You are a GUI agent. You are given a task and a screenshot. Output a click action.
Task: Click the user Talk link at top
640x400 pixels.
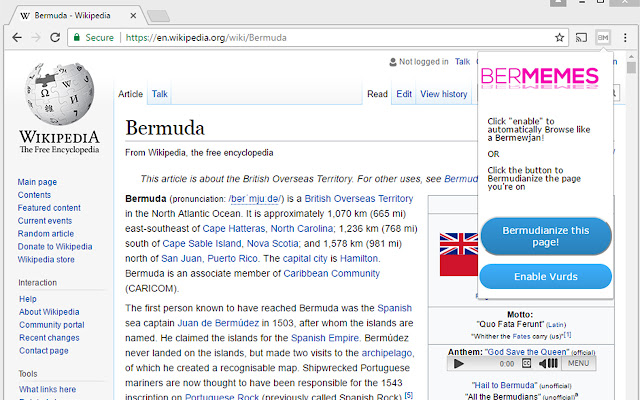click(x=462, y=62)
